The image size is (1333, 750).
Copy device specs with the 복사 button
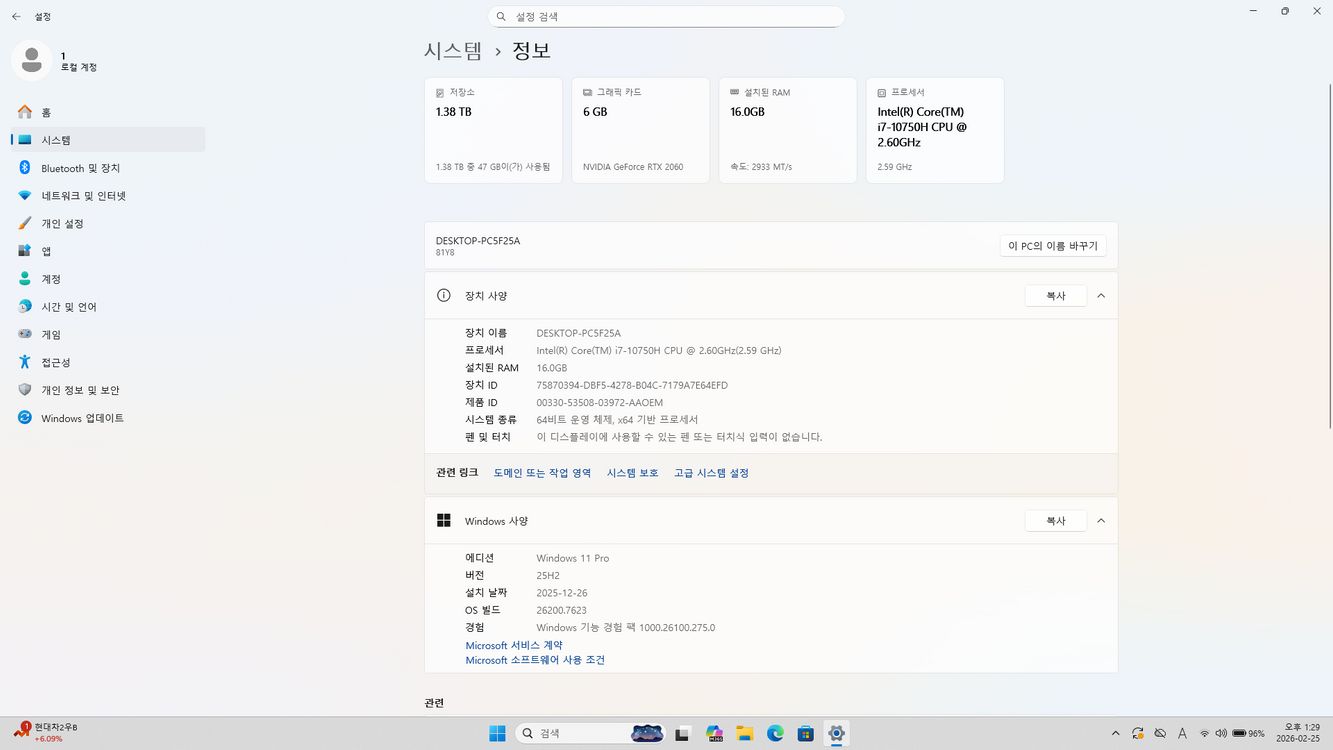click(x=1055, y=295)
